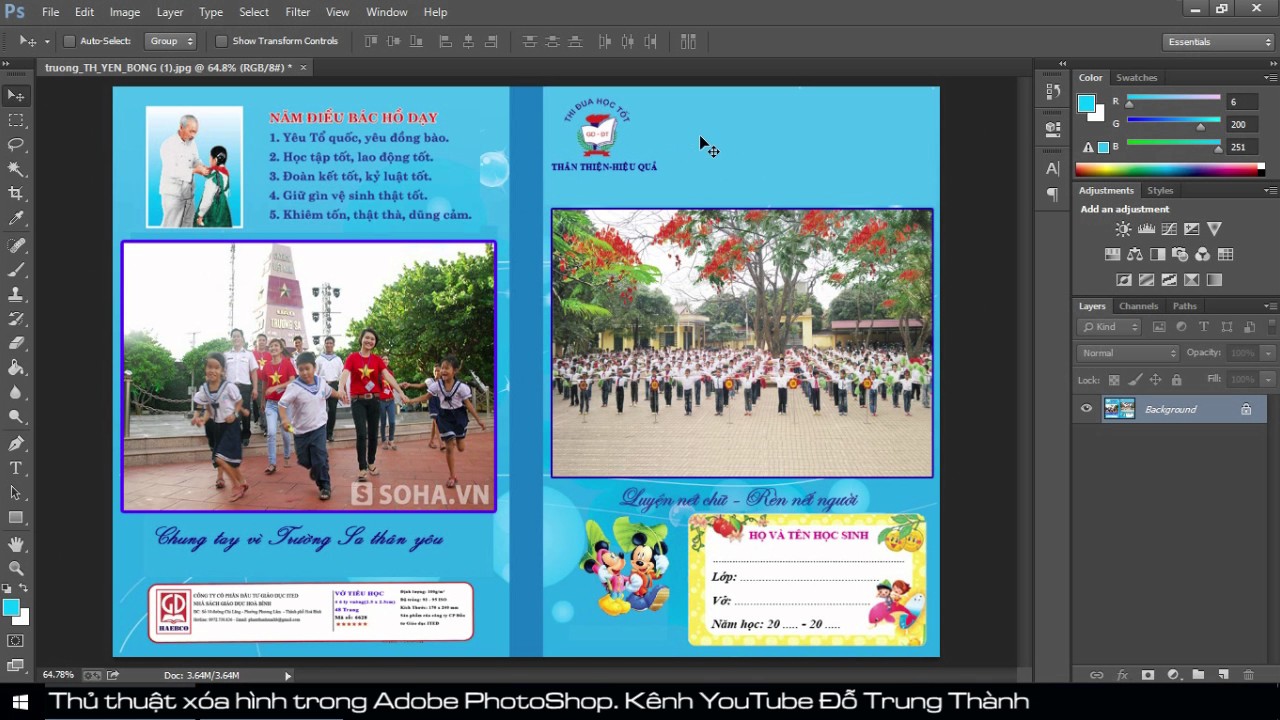Close the truong_TH_YEN_BONG document tab
Image resolution: width=1280 pixels, height=720 pixels.
tap(303, 67)
